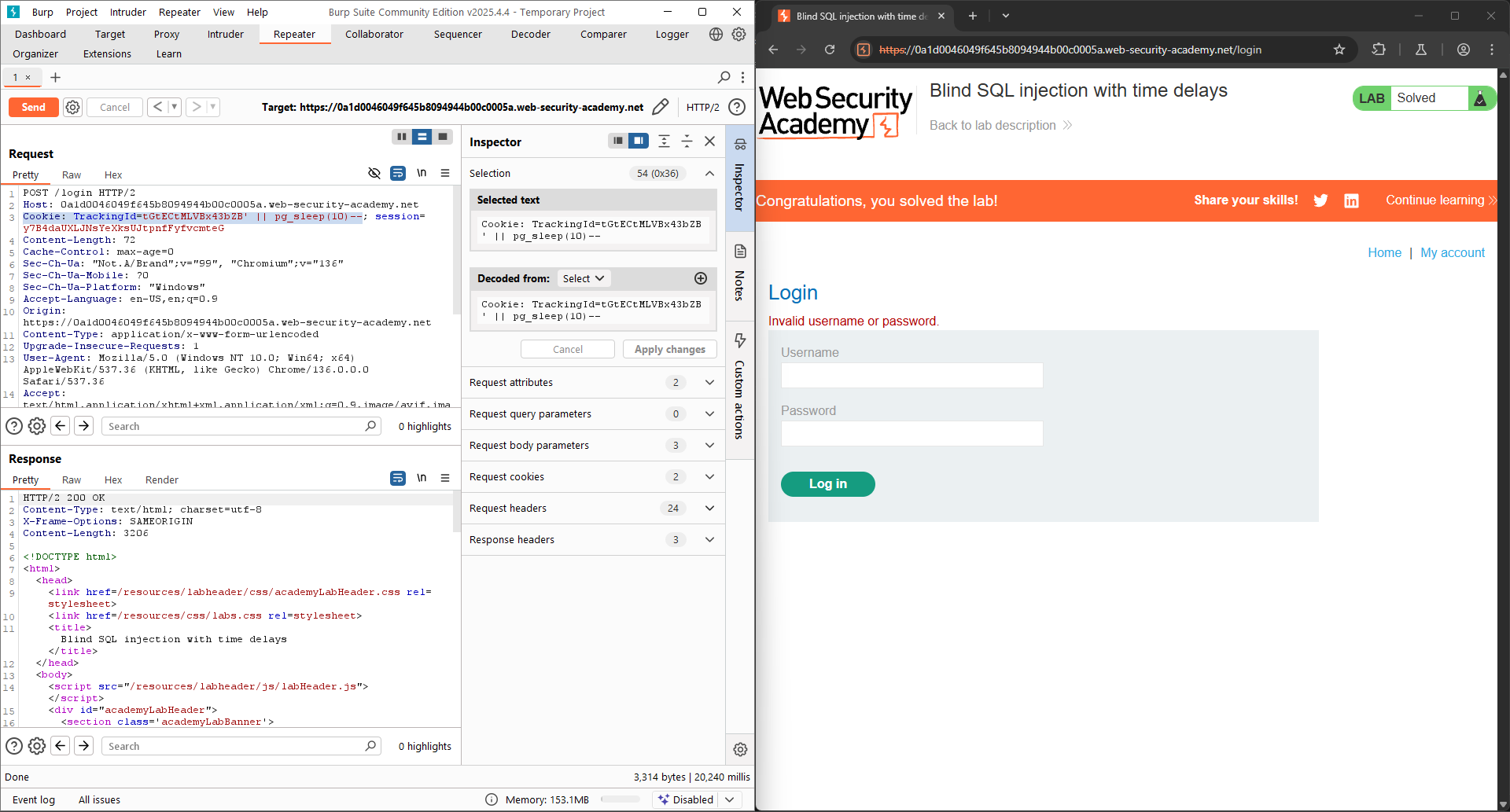This screenshot has height=812, width=1510.
Task: Toggle hide non-printable request view icon
Action: click(374, 173)
